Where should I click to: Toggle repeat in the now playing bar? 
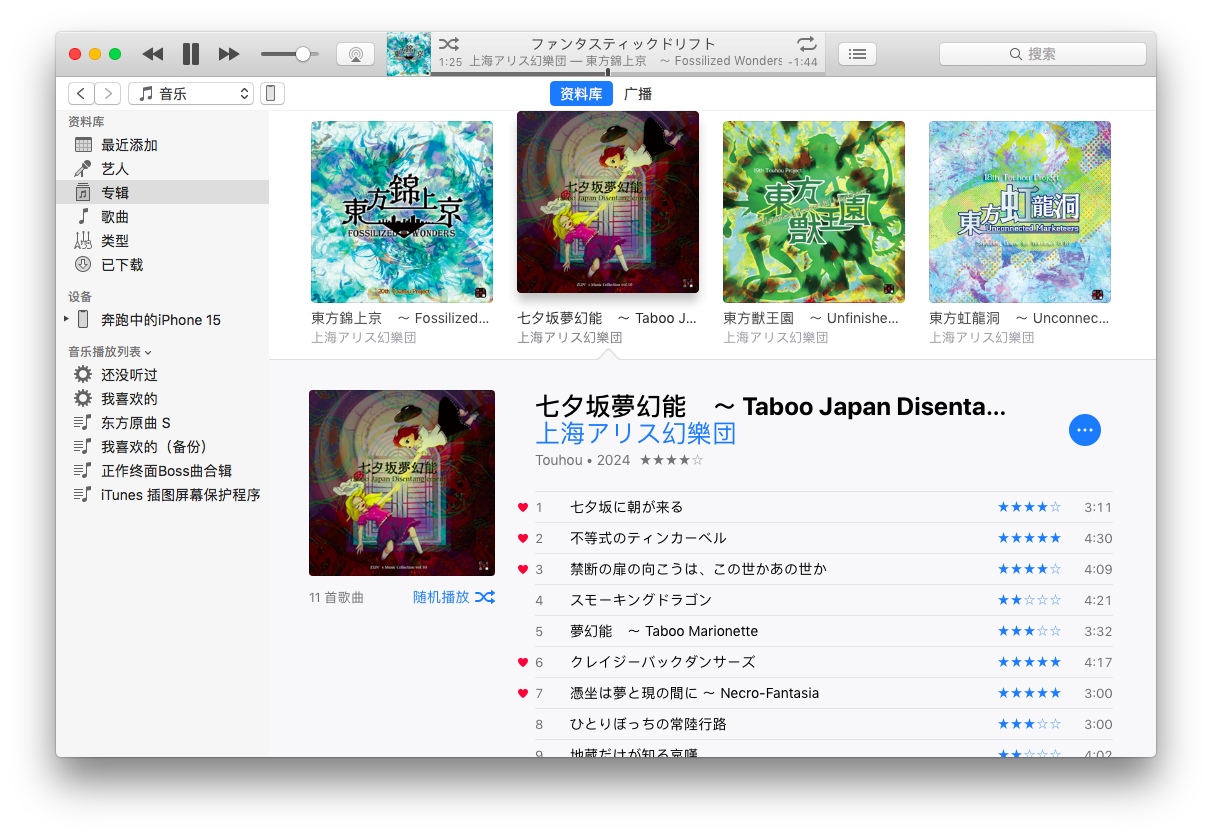tap(806, 44)
